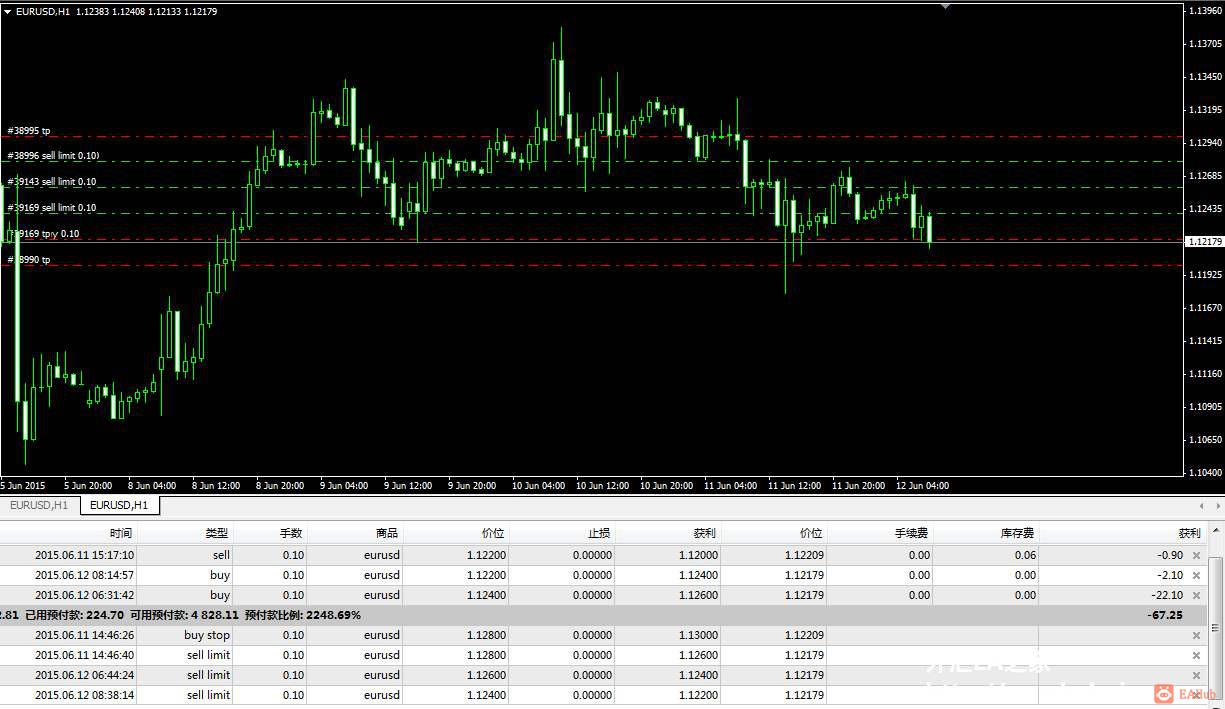
Task: Delete the sell limit order placed 06:44:24
Action: pos(1196,675)
